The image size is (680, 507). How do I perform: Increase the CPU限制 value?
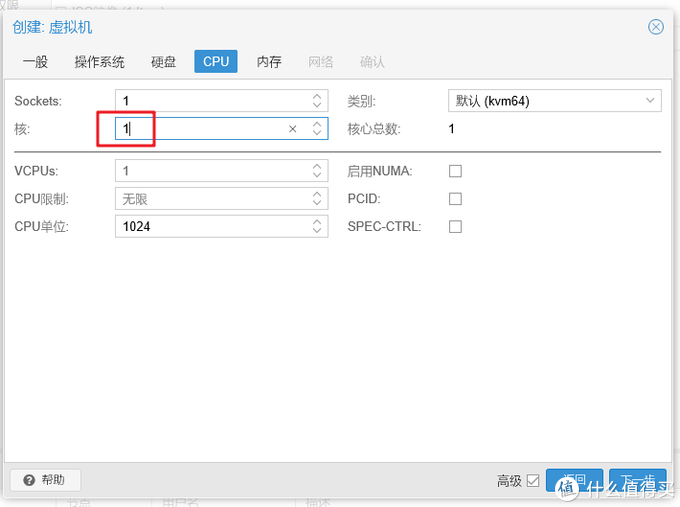coord(317,194)
